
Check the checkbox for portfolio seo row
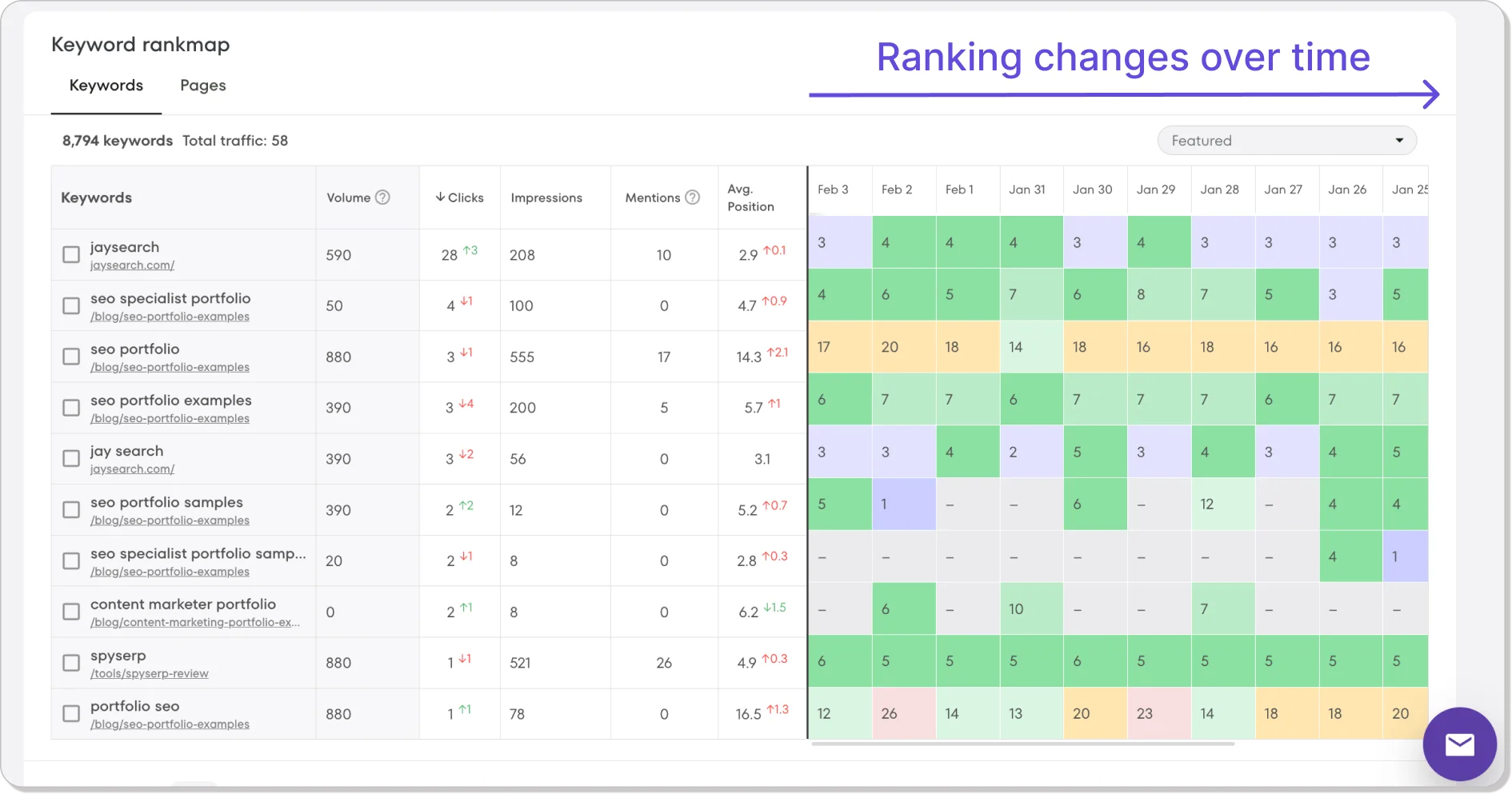(x=70, y=713)
